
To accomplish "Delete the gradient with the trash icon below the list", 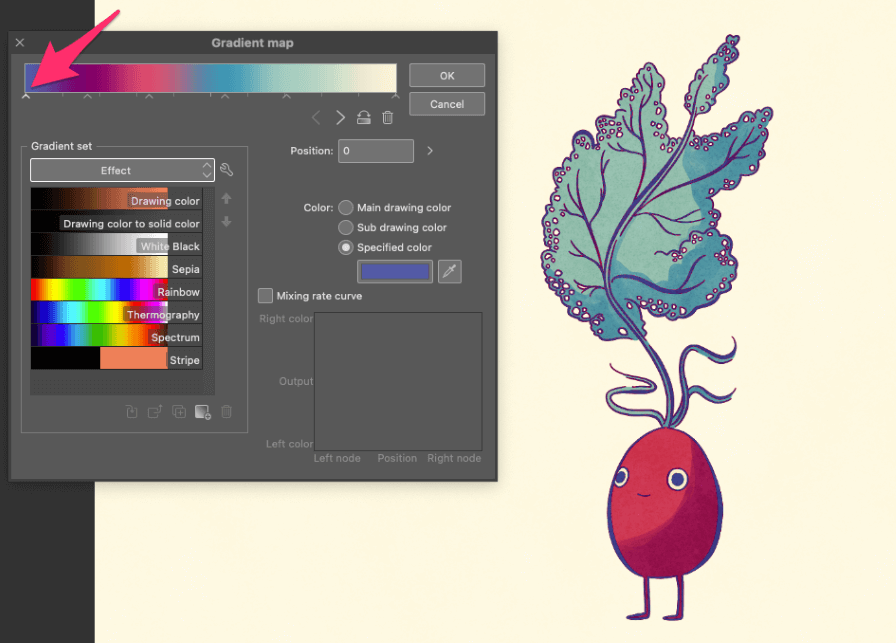I will coord(226,412).
